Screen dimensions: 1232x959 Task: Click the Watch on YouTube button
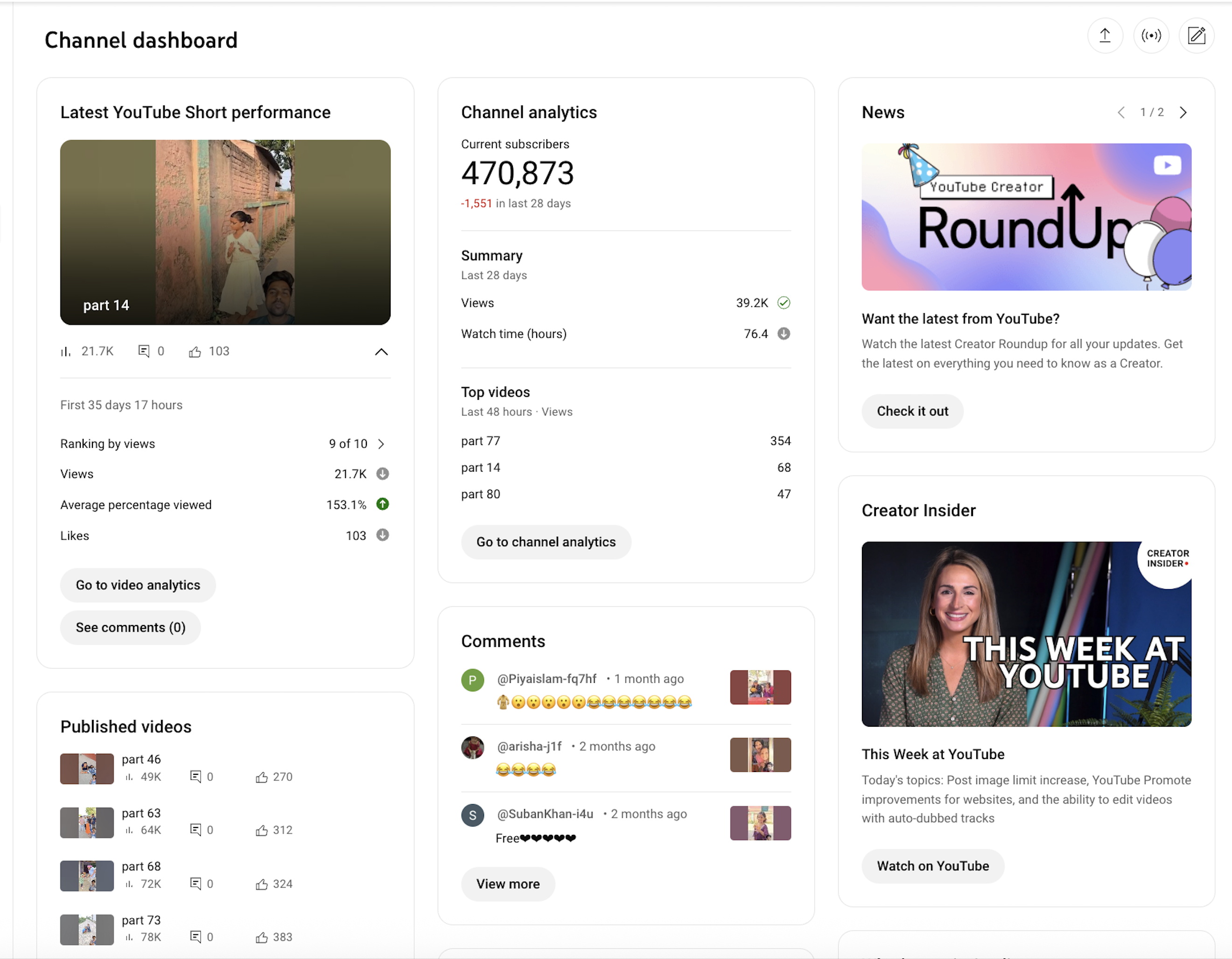tap(932, 866)
